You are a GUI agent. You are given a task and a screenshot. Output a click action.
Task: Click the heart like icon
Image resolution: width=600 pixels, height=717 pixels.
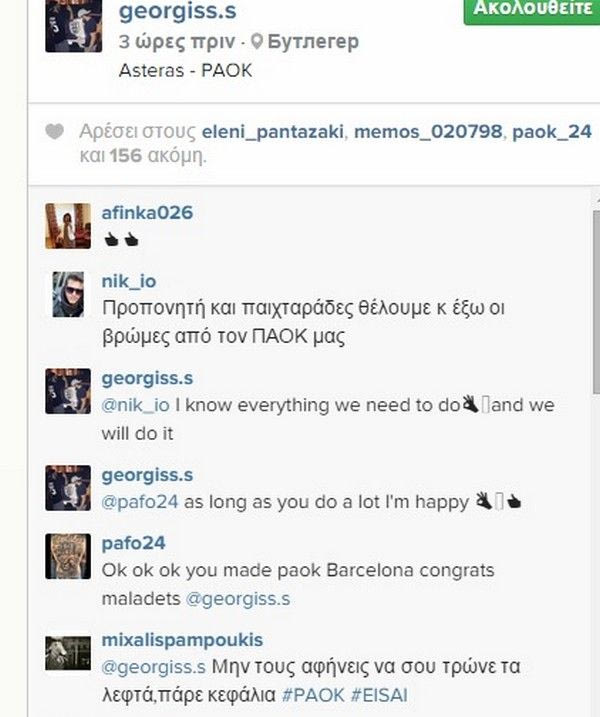54,132
